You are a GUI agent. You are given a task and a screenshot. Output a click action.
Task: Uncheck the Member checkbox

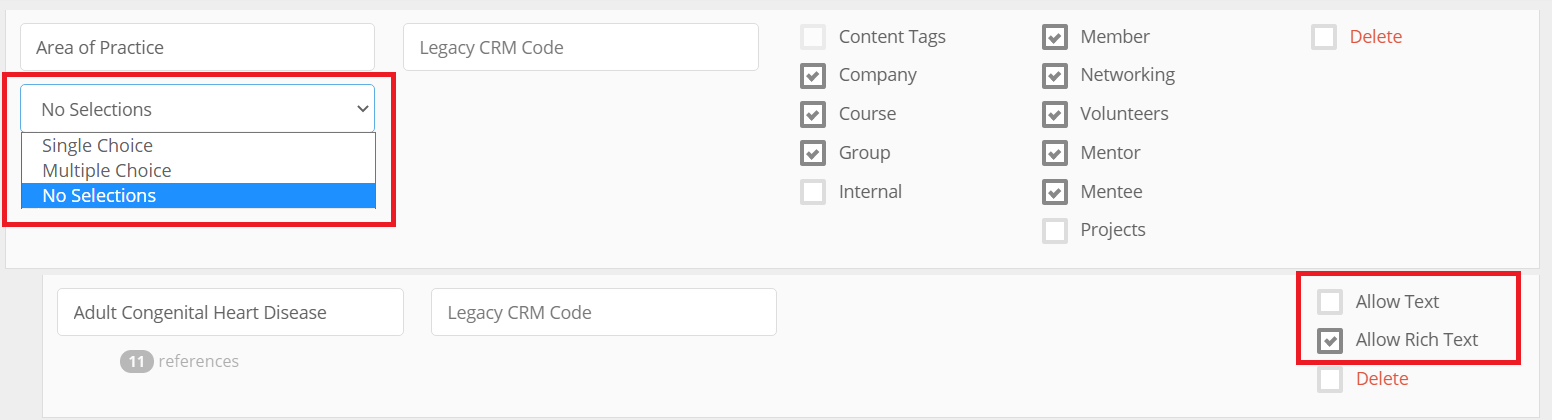1055,37
